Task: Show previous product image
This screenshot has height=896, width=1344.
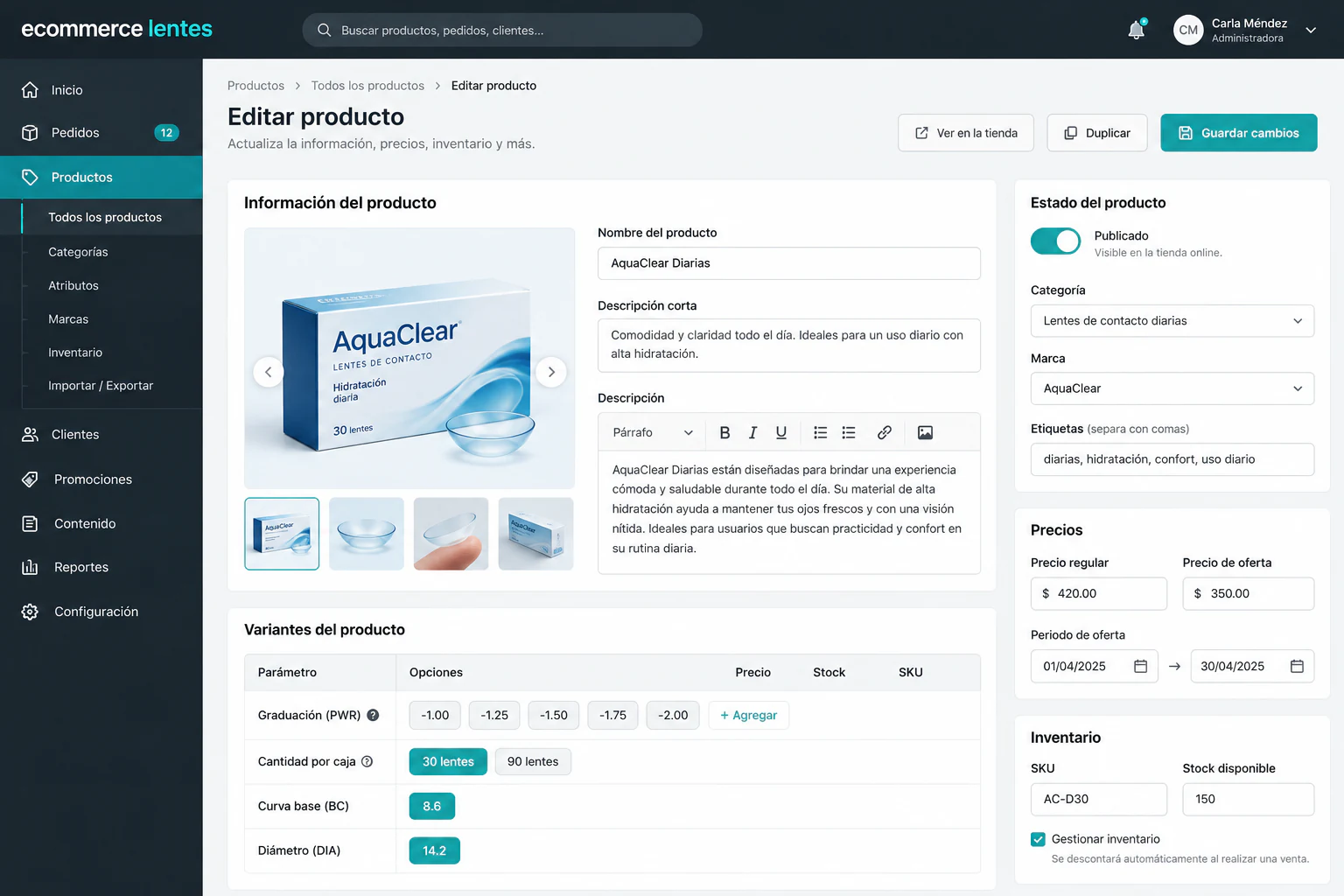Action: pyautogui.click(x=269, y=372)
